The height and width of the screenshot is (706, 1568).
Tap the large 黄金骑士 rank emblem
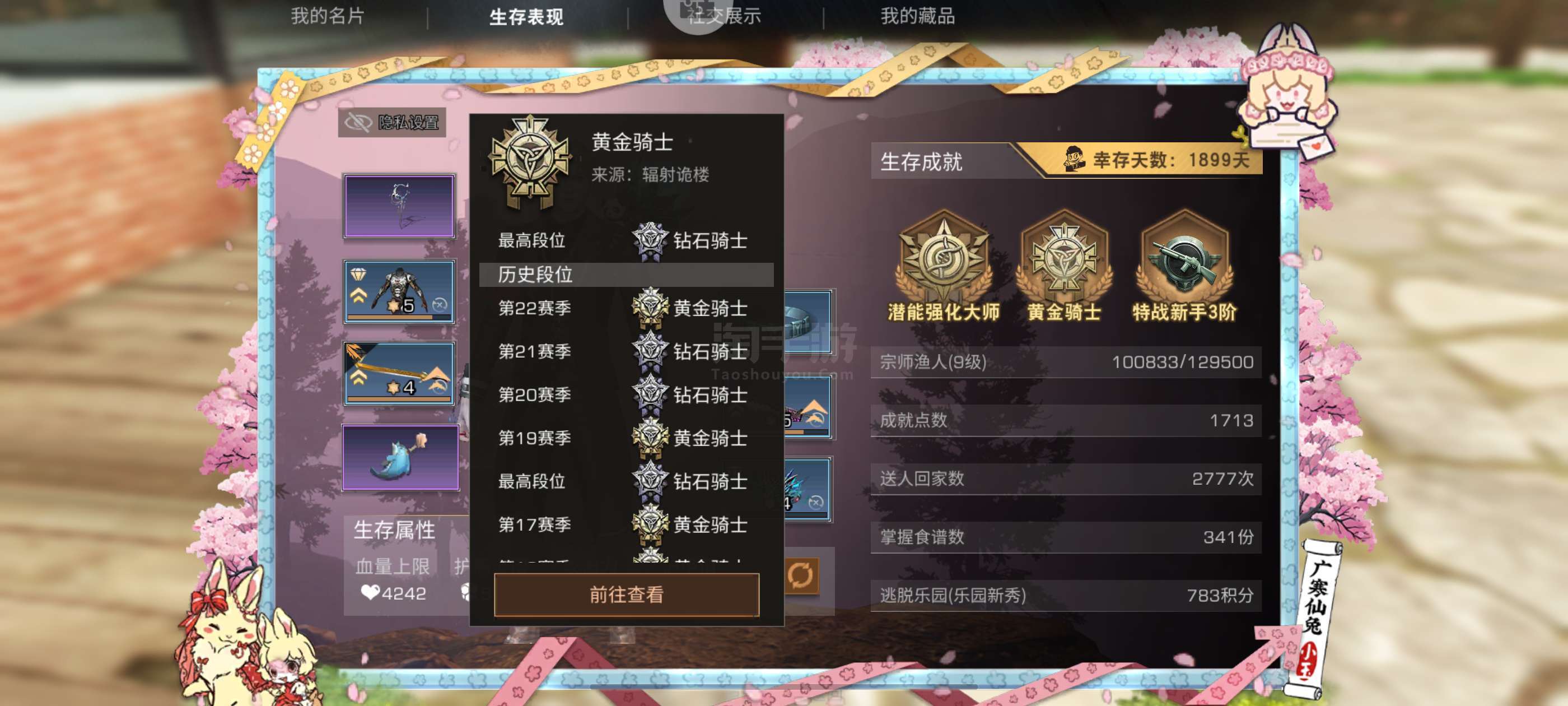coord(530,162)
